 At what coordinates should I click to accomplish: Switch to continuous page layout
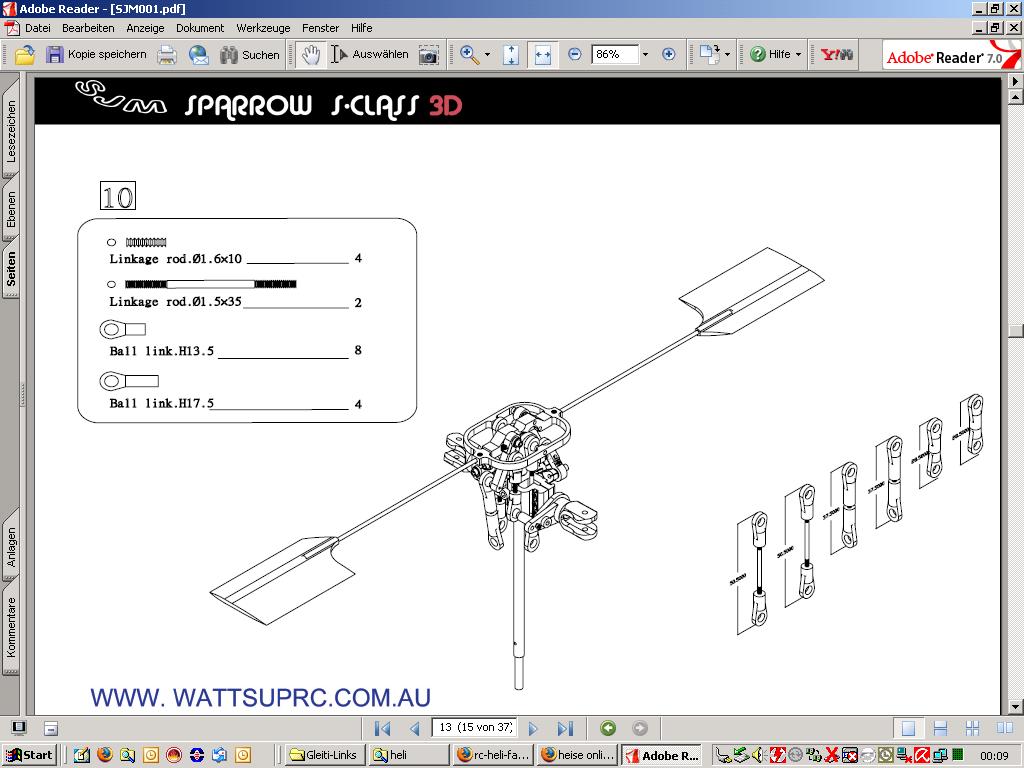(940, 728)
